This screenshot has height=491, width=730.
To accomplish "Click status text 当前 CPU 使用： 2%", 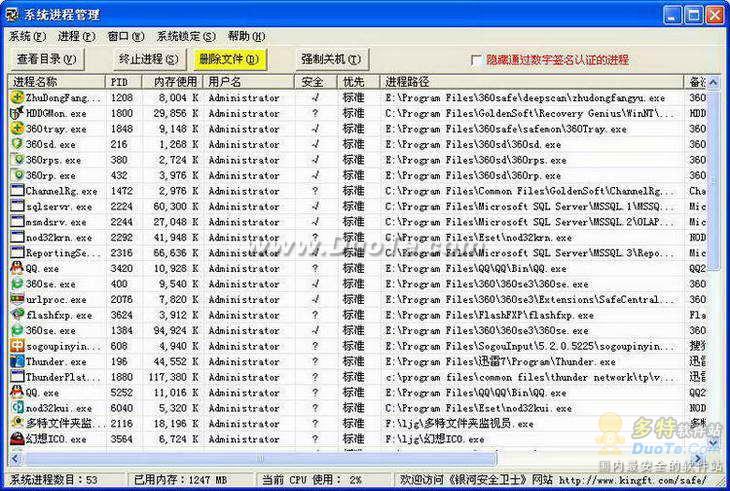I will pyautogui.click(x=312, y=479).
